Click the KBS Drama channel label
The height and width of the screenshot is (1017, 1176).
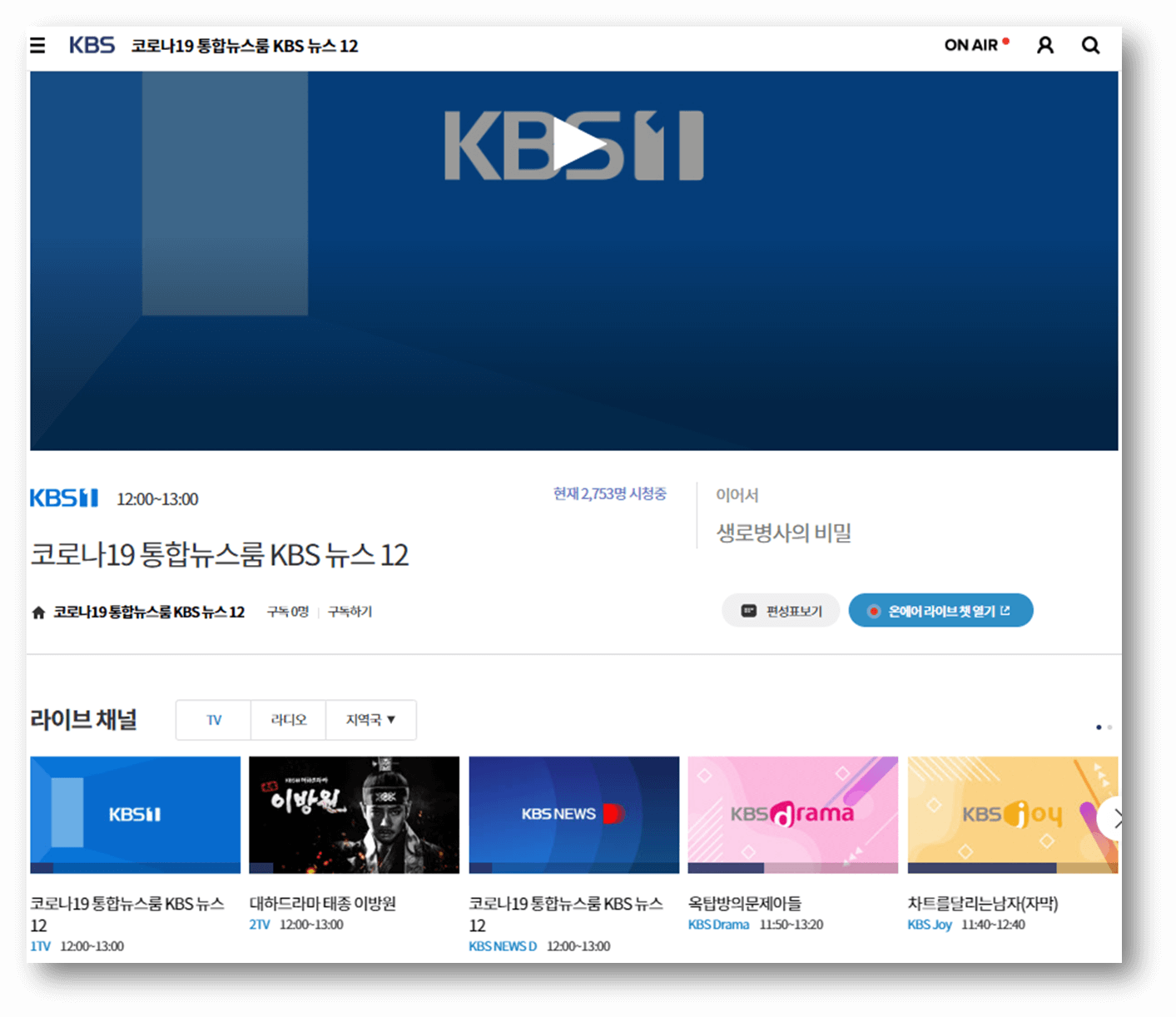pyautogui.click(x=718, y=925)
